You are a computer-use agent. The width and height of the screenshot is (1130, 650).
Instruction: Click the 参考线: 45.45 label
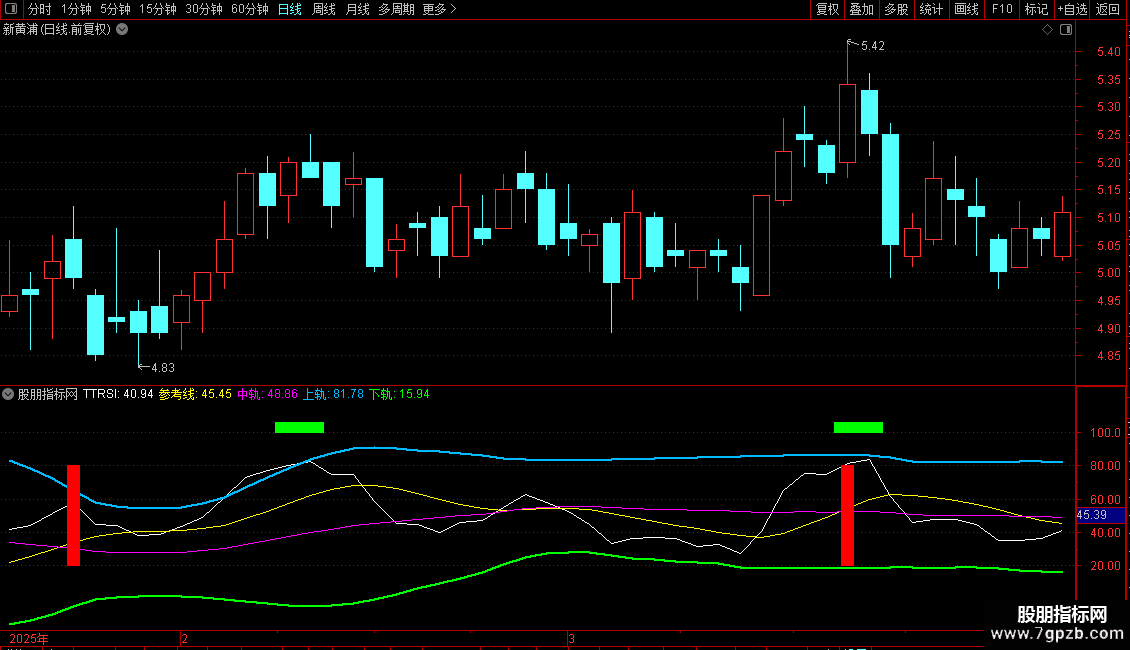[x=195, y=394]
